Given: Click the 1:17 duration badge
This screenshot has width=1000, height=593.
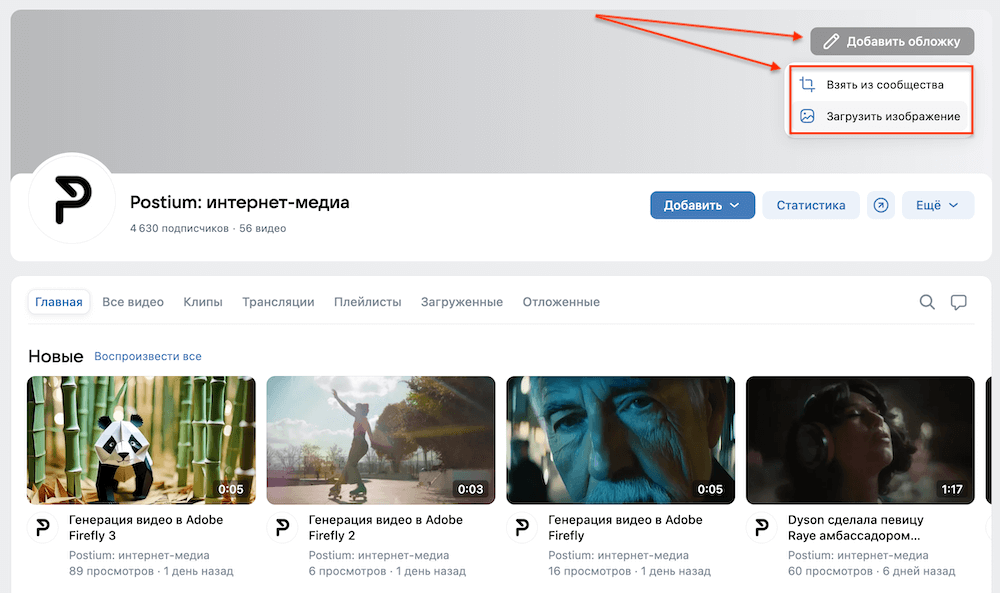Looking at the screenshot, I should pyautogui.click(x=952, y=489).
